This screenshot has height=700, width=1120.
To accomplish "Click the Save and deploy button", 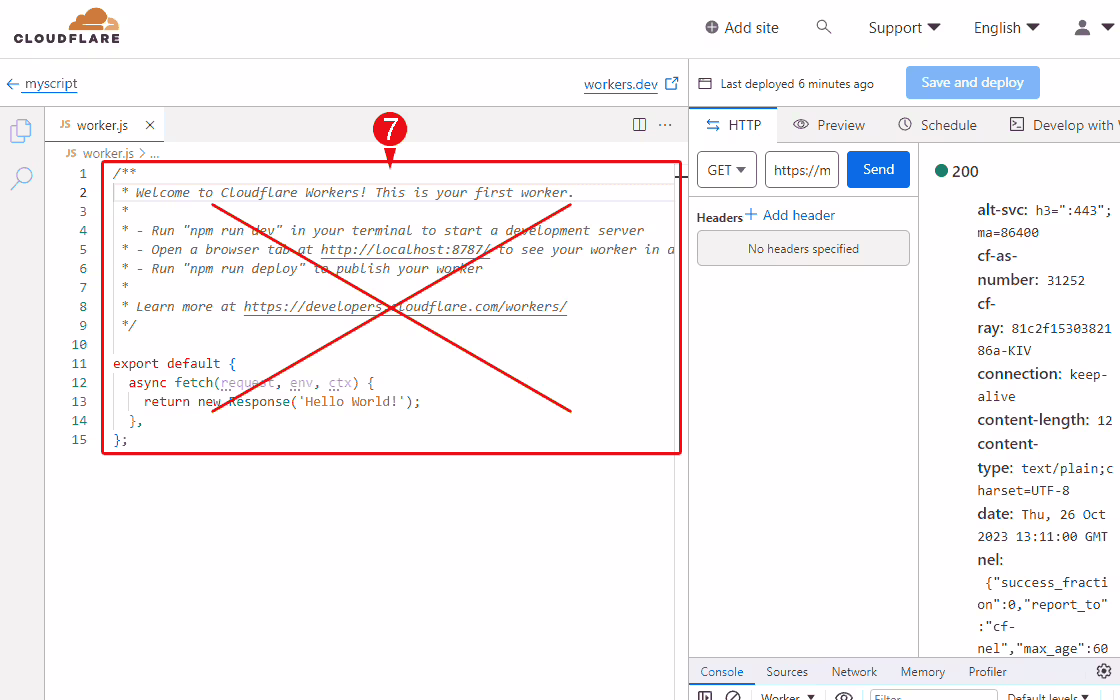I will coord(972,83).
